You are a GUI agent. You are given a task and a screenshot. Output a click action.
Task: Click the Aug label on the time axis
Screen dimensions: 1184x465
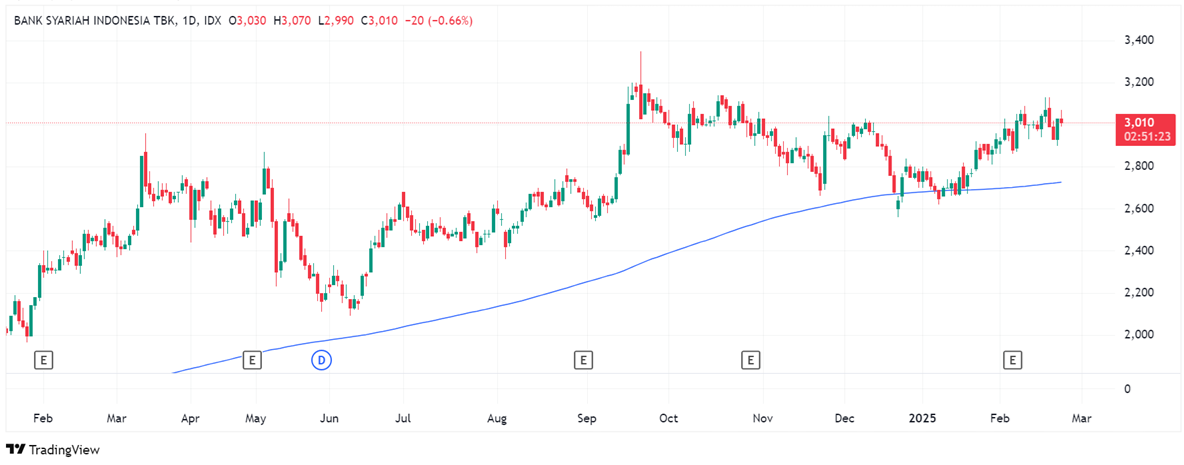(x=496, y=417)
